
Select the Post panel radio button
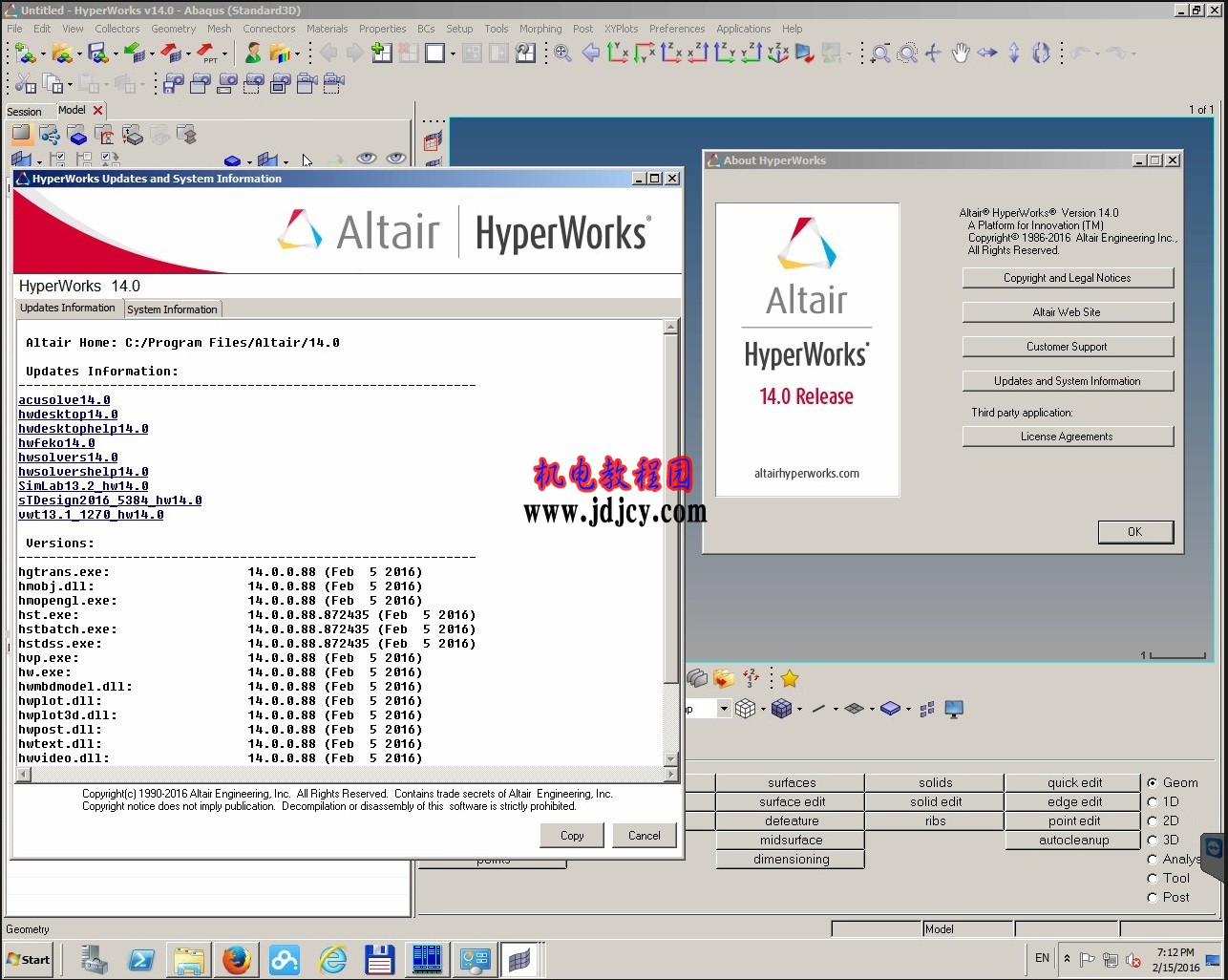coord(1153,897)
